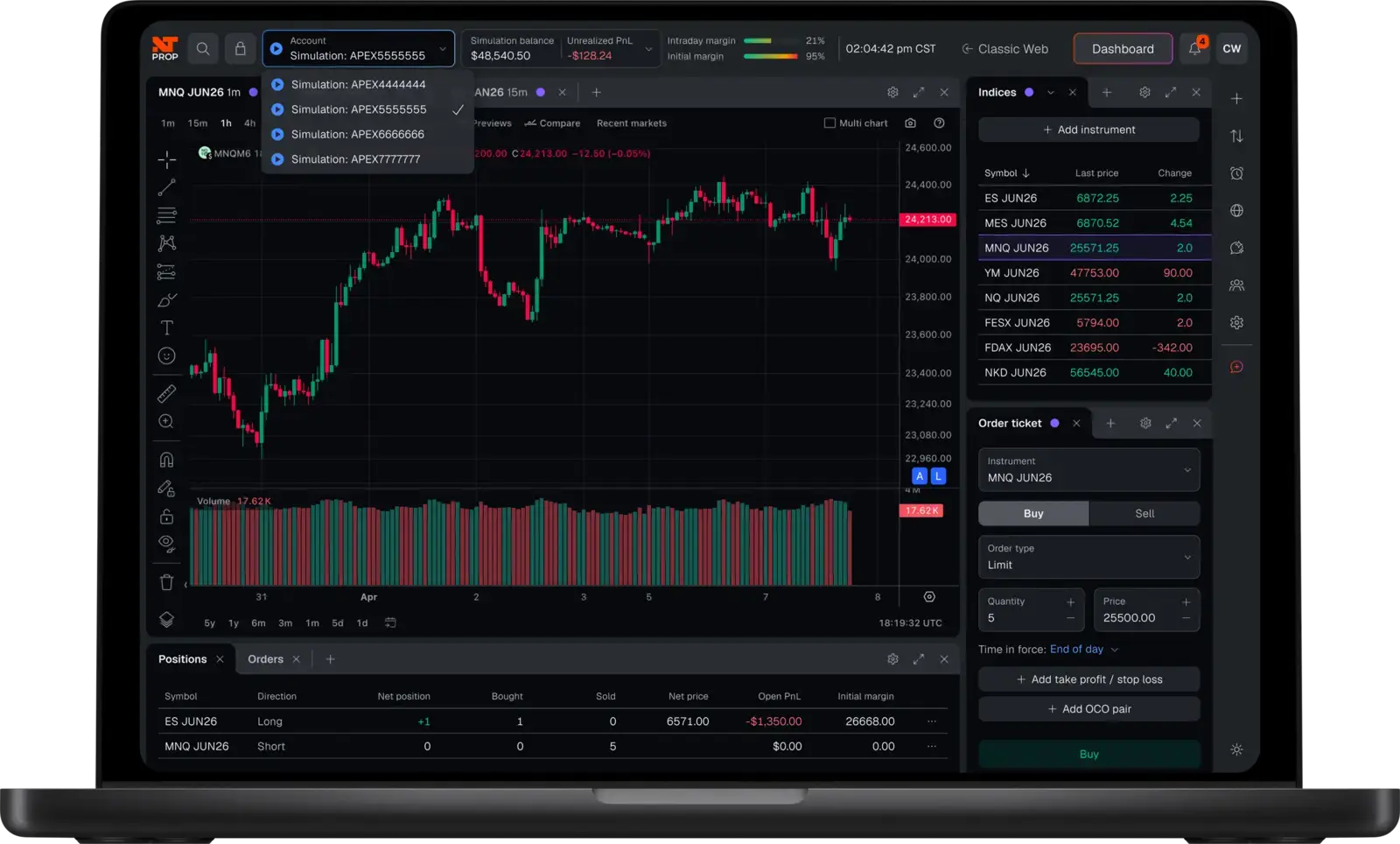Viewport: 1400px width, 844px height.
Task: Expand the Simulation balance PnL chevron
Action: tap(648, 49)
